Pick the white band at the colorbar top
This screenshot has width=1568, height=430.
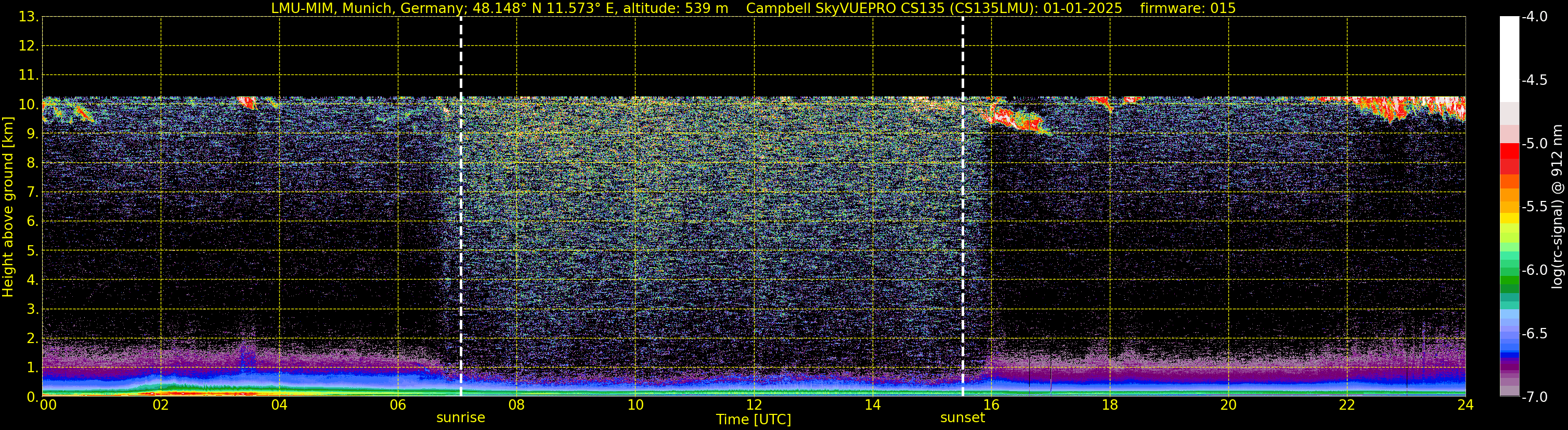click(x=1510, y=59)
